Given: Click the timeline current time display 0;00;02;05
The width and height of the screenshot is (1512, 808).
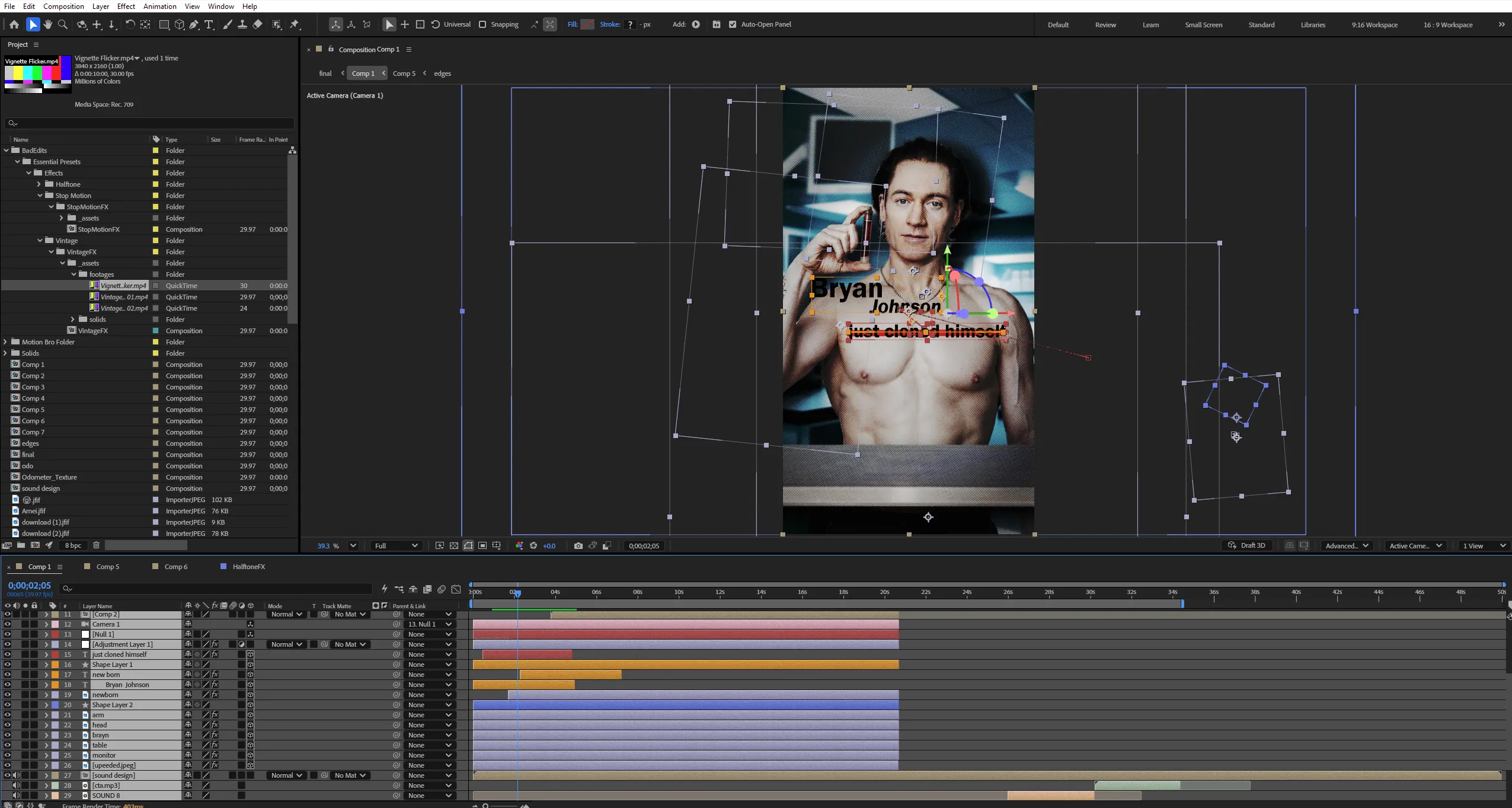Looking at the screenshot, I should click(x=30, y=586).
